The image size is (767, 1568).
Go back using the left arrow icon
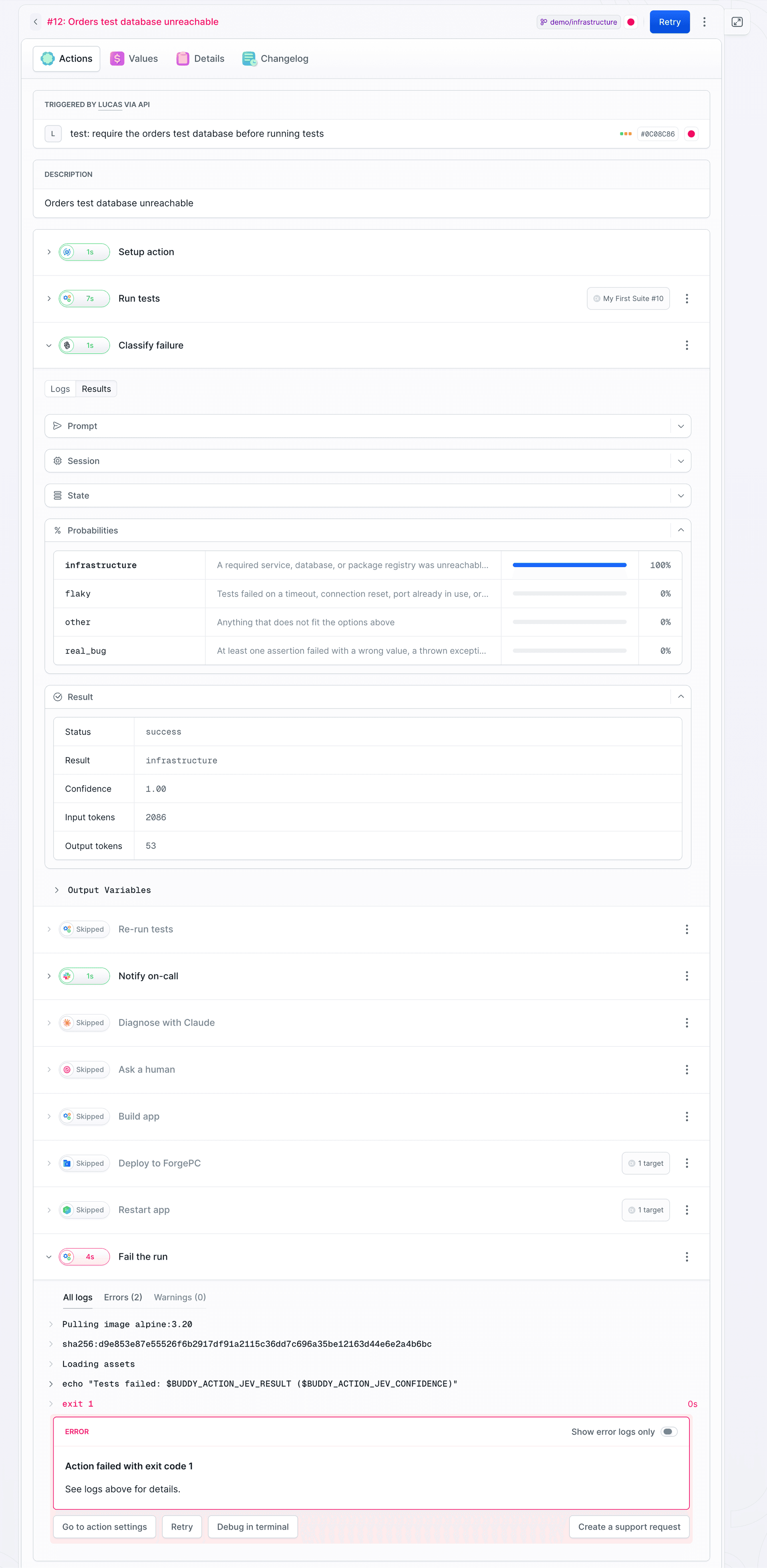click(35, 22)
